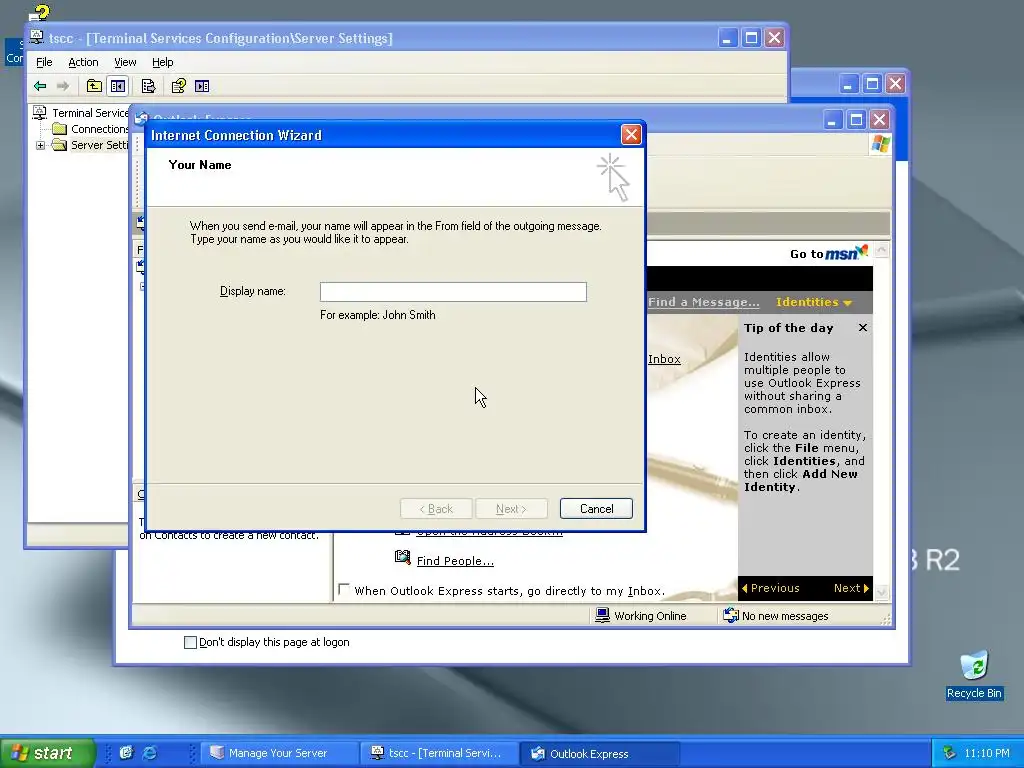
Task: Click the Start button
Action: point(47,753)
